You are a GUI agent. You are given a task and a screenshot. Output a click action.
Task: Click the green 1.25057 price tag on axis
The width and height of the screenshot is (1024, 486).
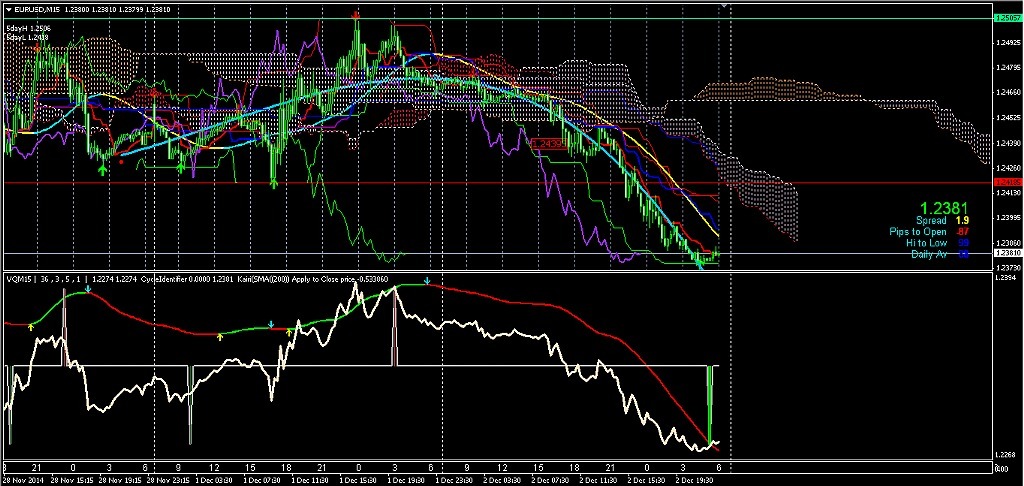pyautogui.click(x=1007, y=19)
